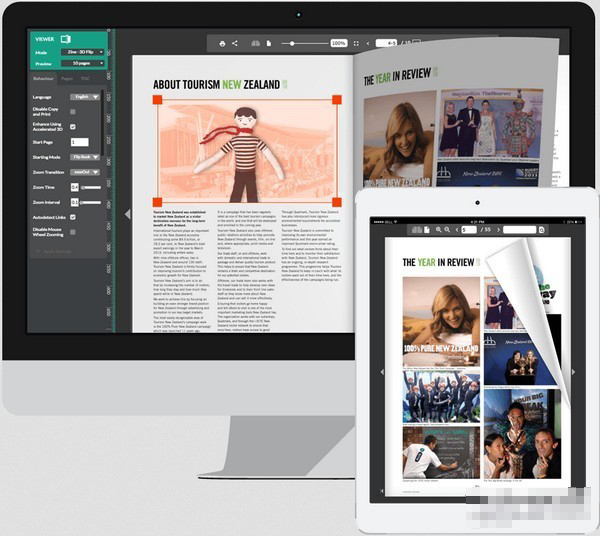Click the Zoom Interval value field
The image size is (600, 536).
pos(75,202)
